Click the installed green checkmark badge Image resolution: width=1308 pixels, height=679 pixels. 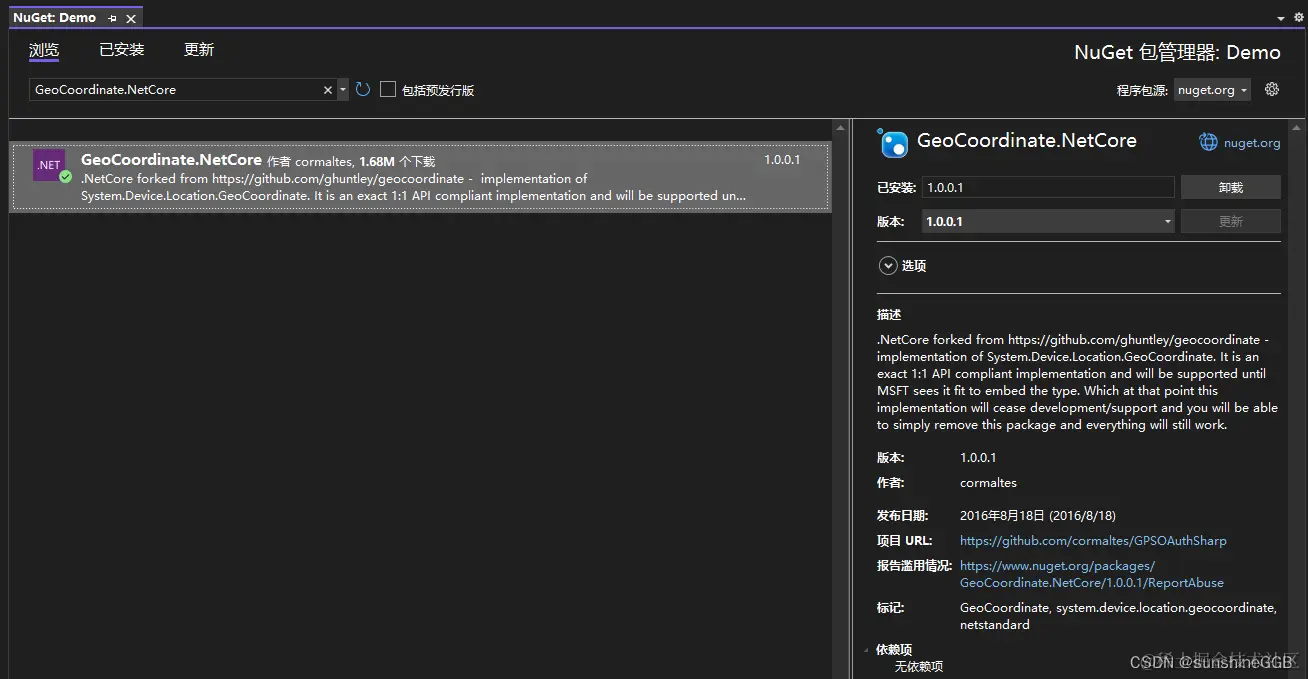coord(65,177)
